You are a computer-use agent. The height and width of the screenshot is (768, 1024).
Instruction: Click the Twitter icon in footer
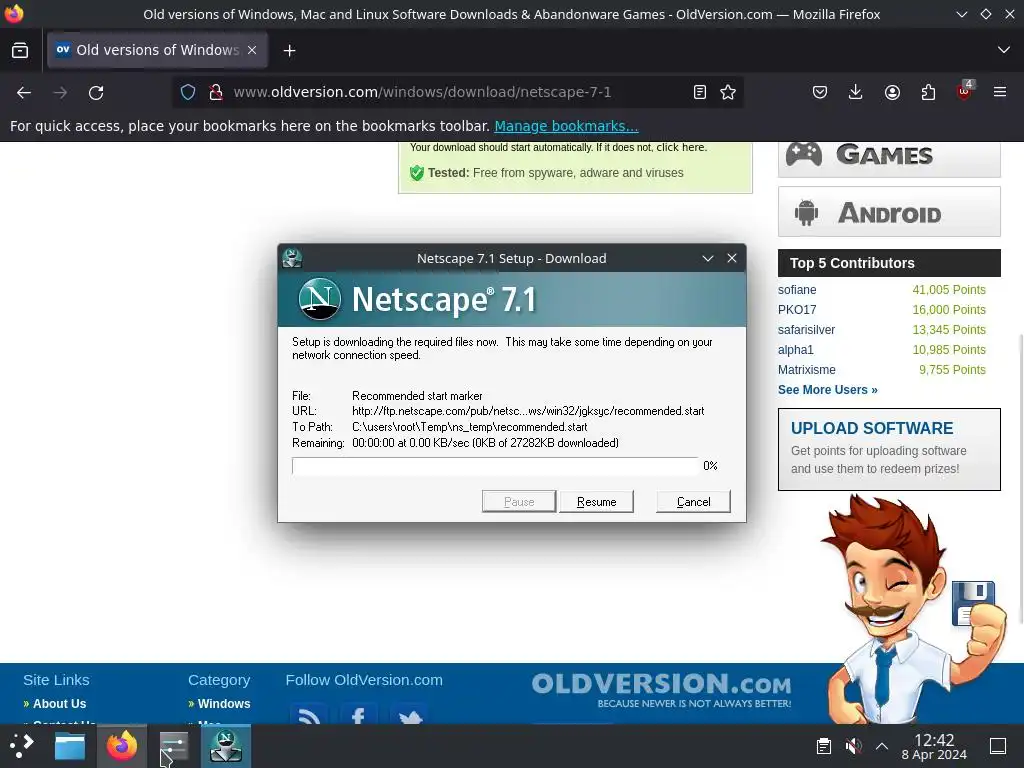[x=409, y=714]
